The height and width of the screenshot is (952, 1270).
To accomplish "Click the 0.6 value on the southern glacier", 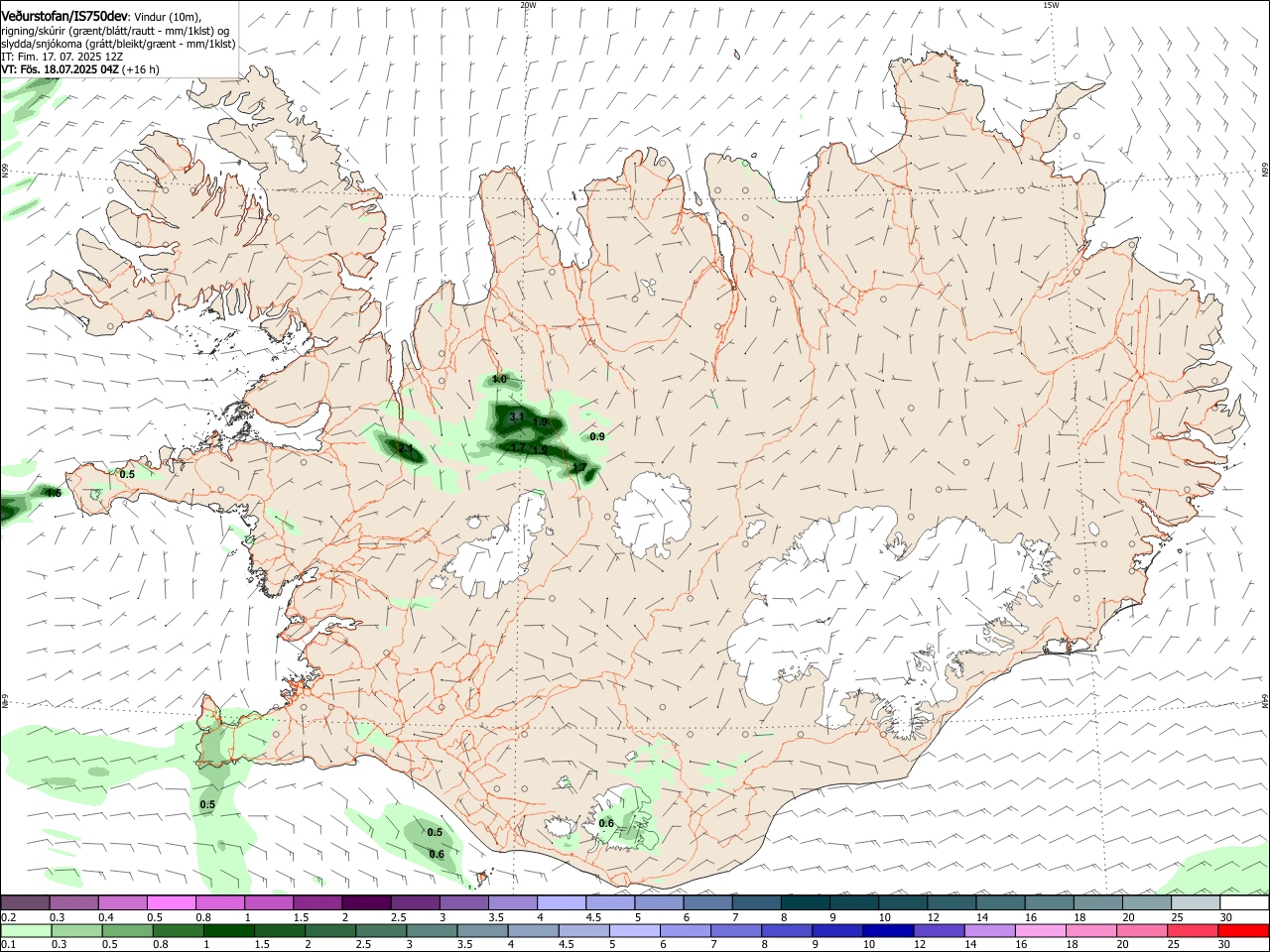I will pos(606,824).
